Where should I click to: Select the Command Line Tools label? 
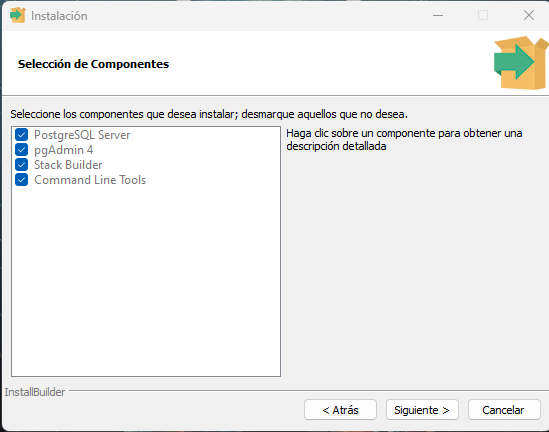[x=90, y=180]
